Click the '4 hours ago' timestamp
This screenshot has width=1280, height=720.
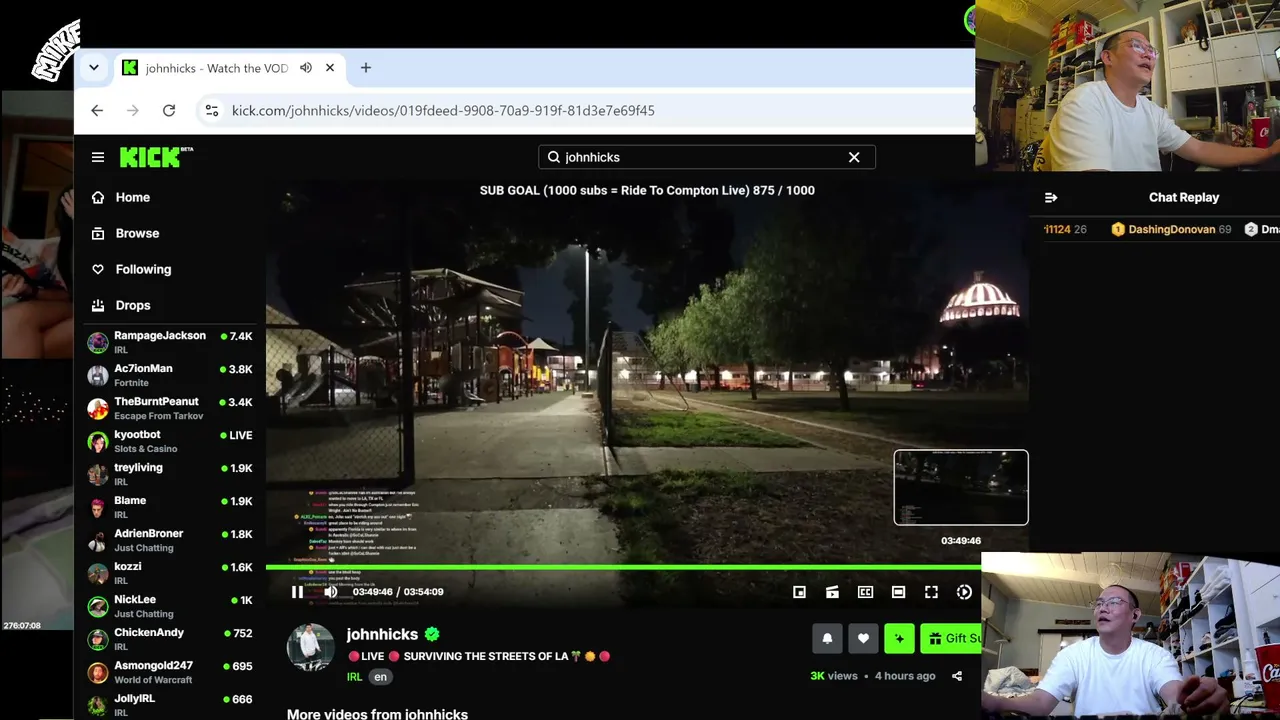click(905, 676)
